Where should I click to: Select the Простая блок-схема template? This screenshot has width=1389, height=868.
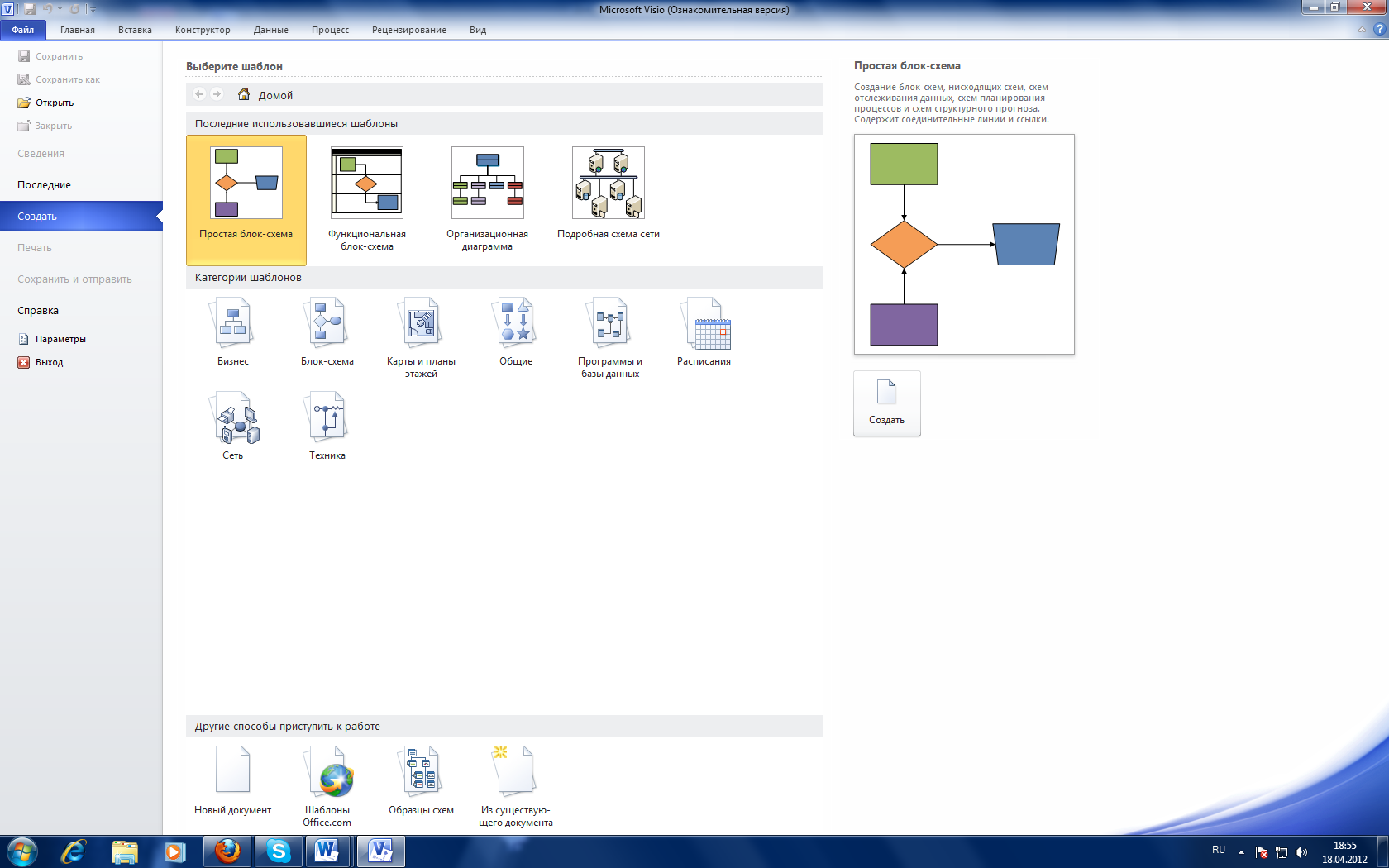point(246,199)
